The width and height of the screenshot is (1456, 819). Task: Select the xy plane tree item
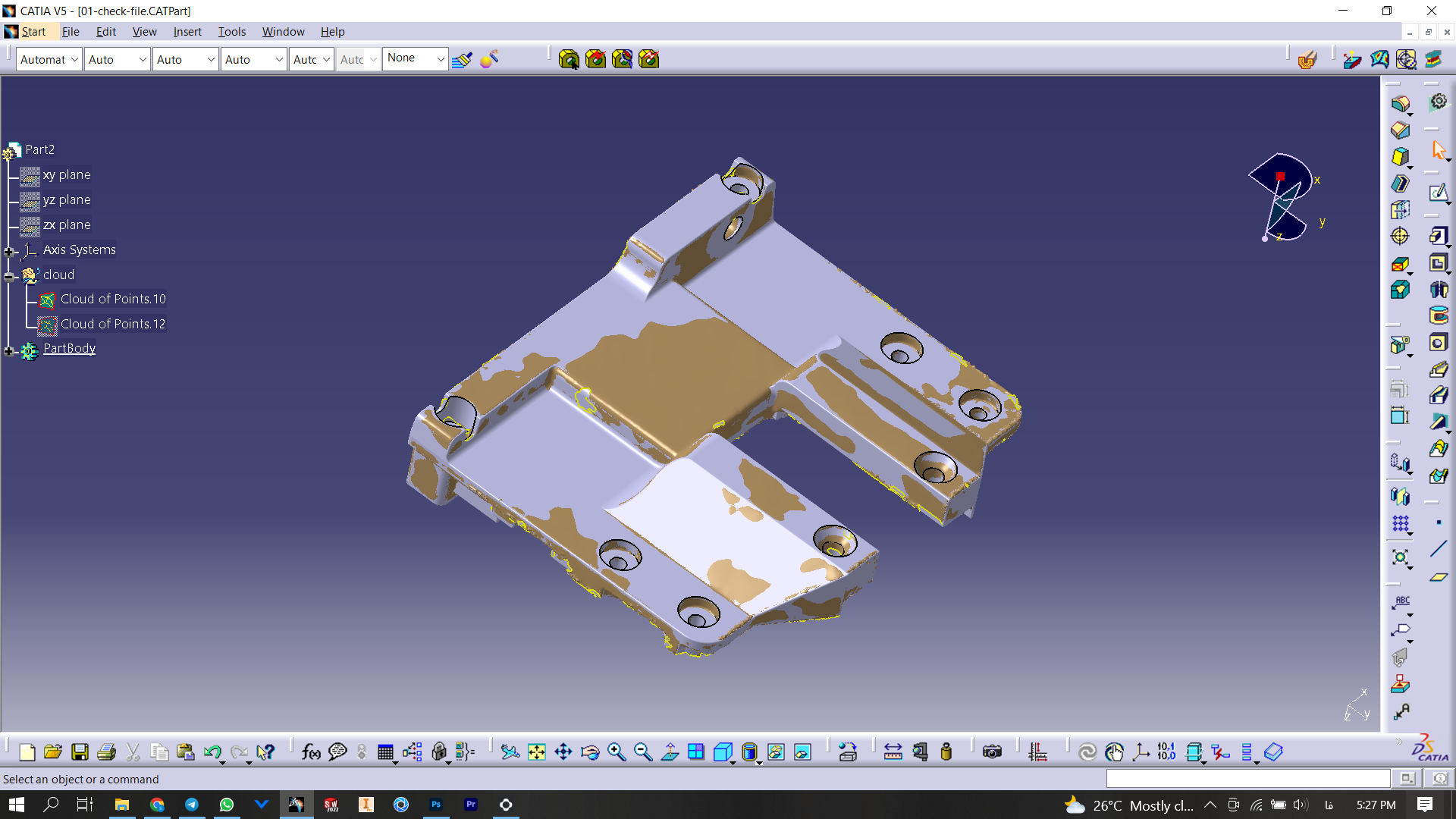point(67,174)
